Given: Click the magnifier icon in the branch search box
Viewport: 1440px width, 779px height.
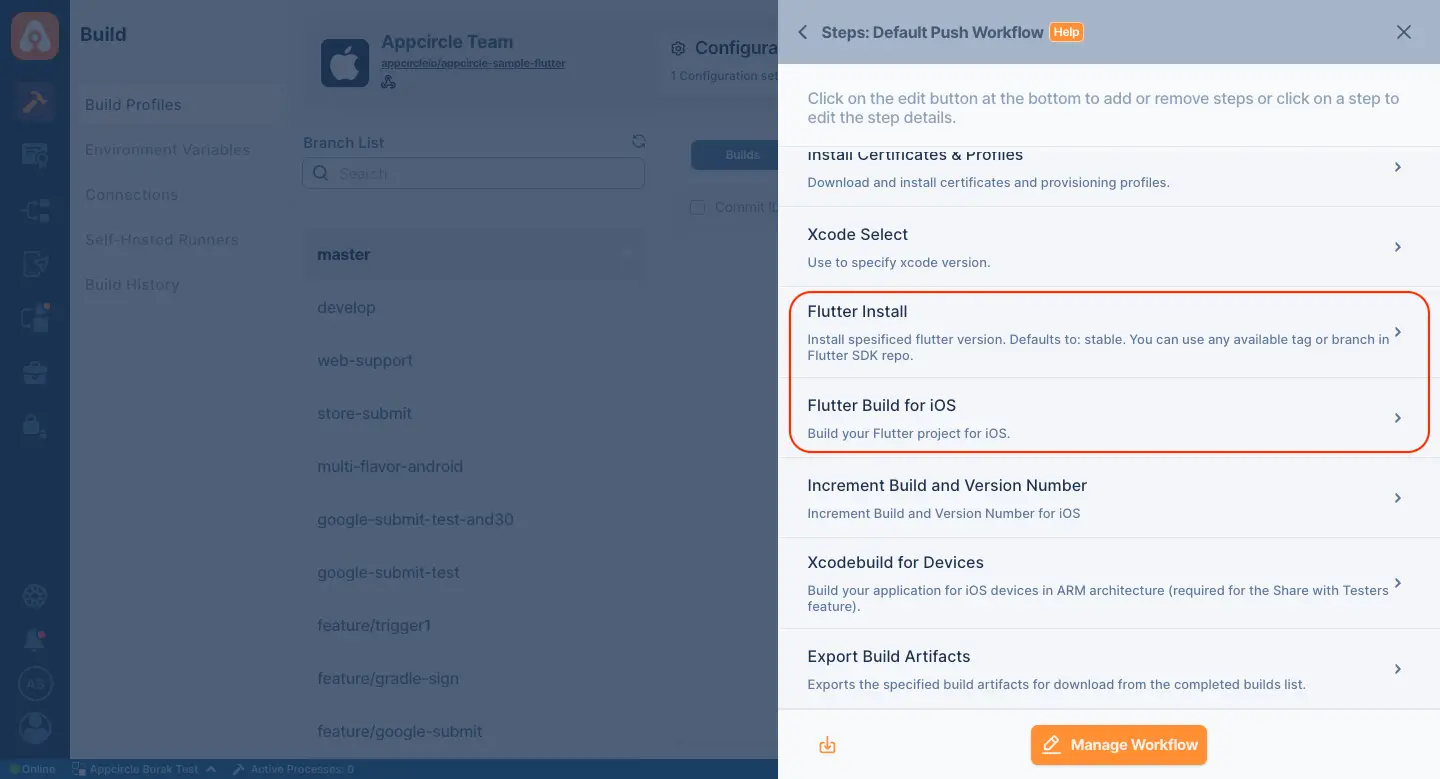Looking at the screenshot, I should pyautogui.click(x=321, y=173).
